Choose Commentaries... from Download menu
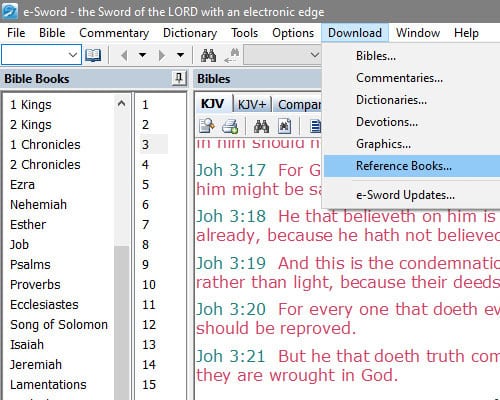 coord(412,78)
